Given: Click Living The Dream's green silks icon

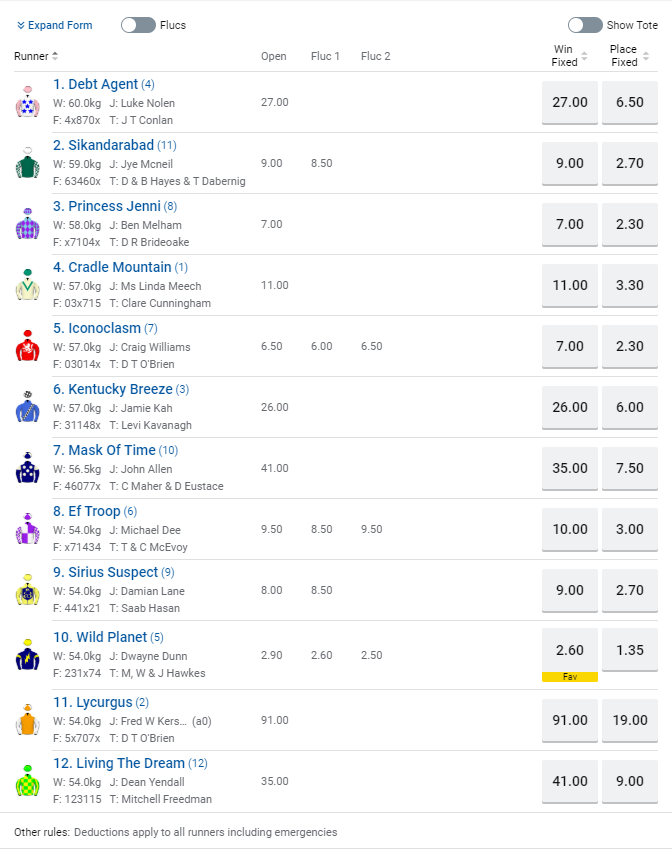Looking at the screenshot, I should pyautogui.click(x=27, y=781).
